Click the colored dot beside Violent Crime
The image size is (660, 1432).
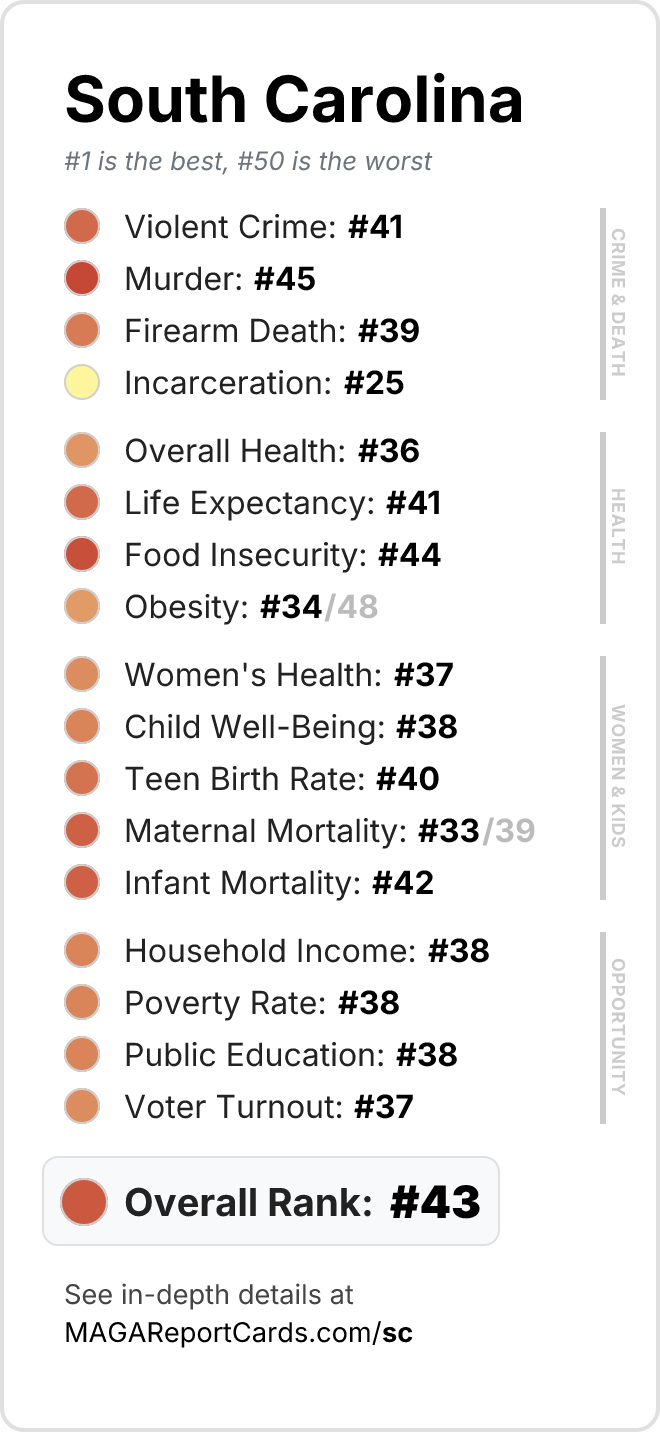82,226
